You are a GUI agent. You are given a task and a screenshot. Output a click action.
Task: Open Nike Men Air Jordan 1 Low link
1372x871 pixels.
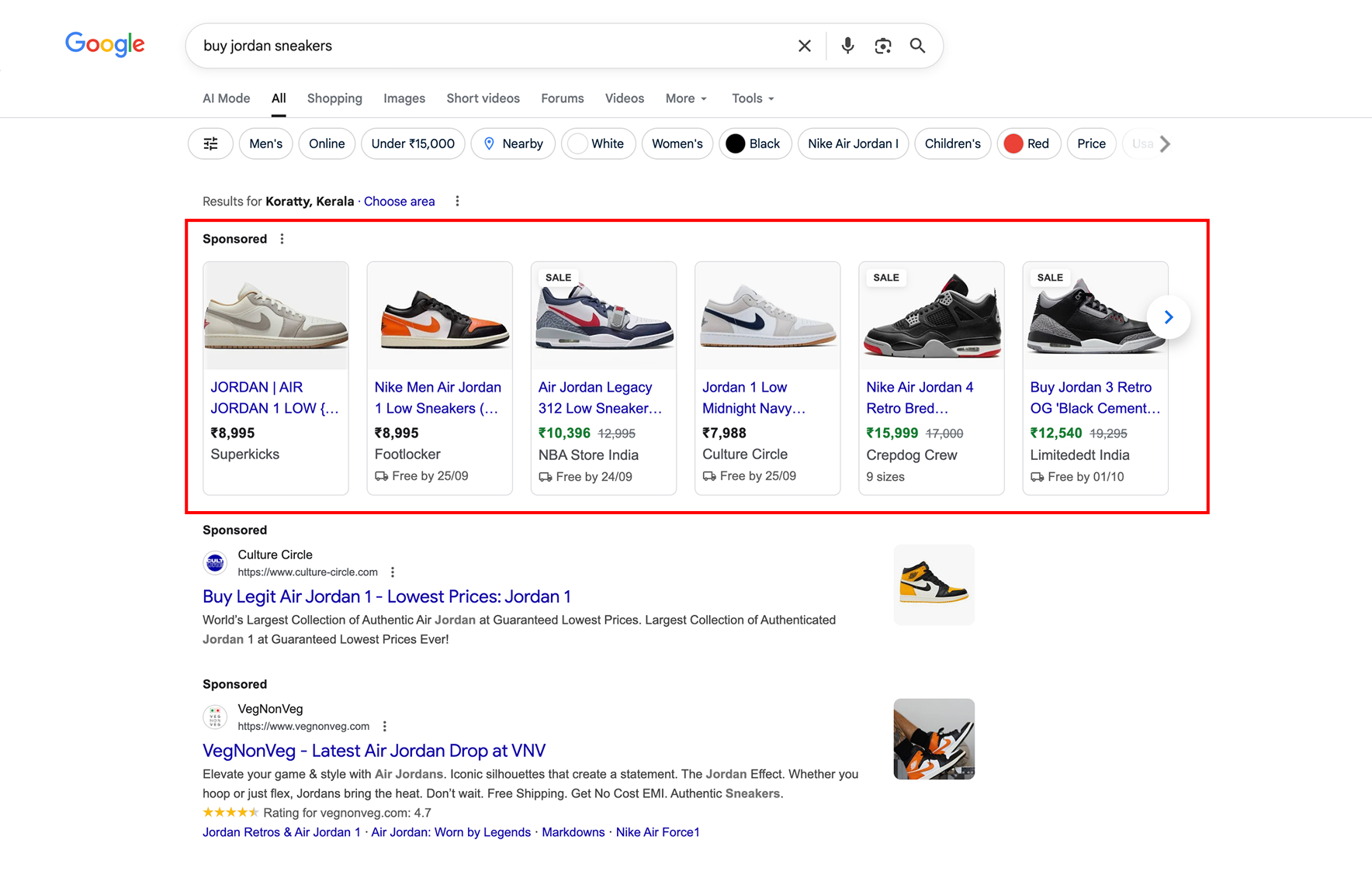[x=438, y=398]
